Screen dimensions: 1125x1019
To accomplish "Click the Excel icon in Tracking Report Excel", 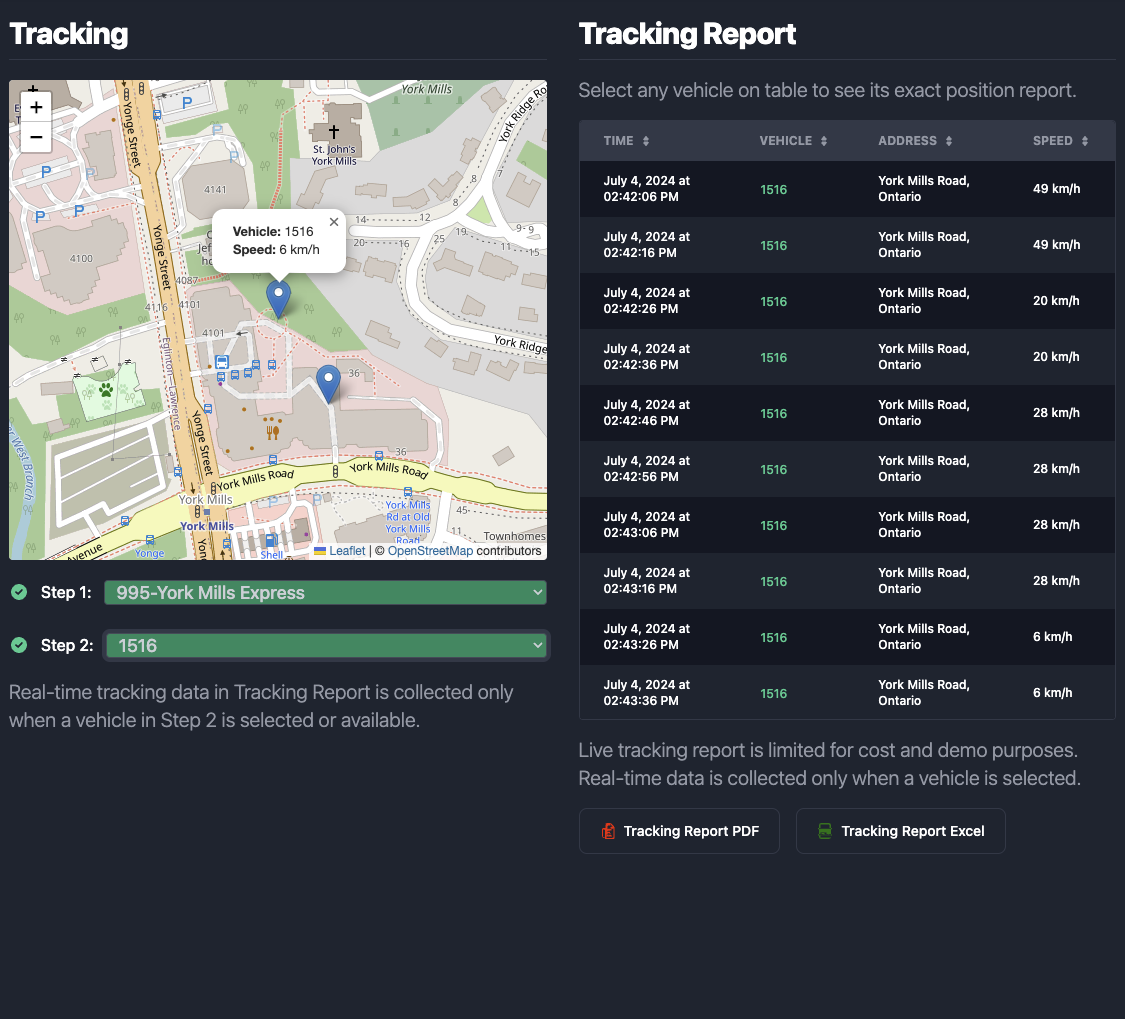I will coord(825,831).
